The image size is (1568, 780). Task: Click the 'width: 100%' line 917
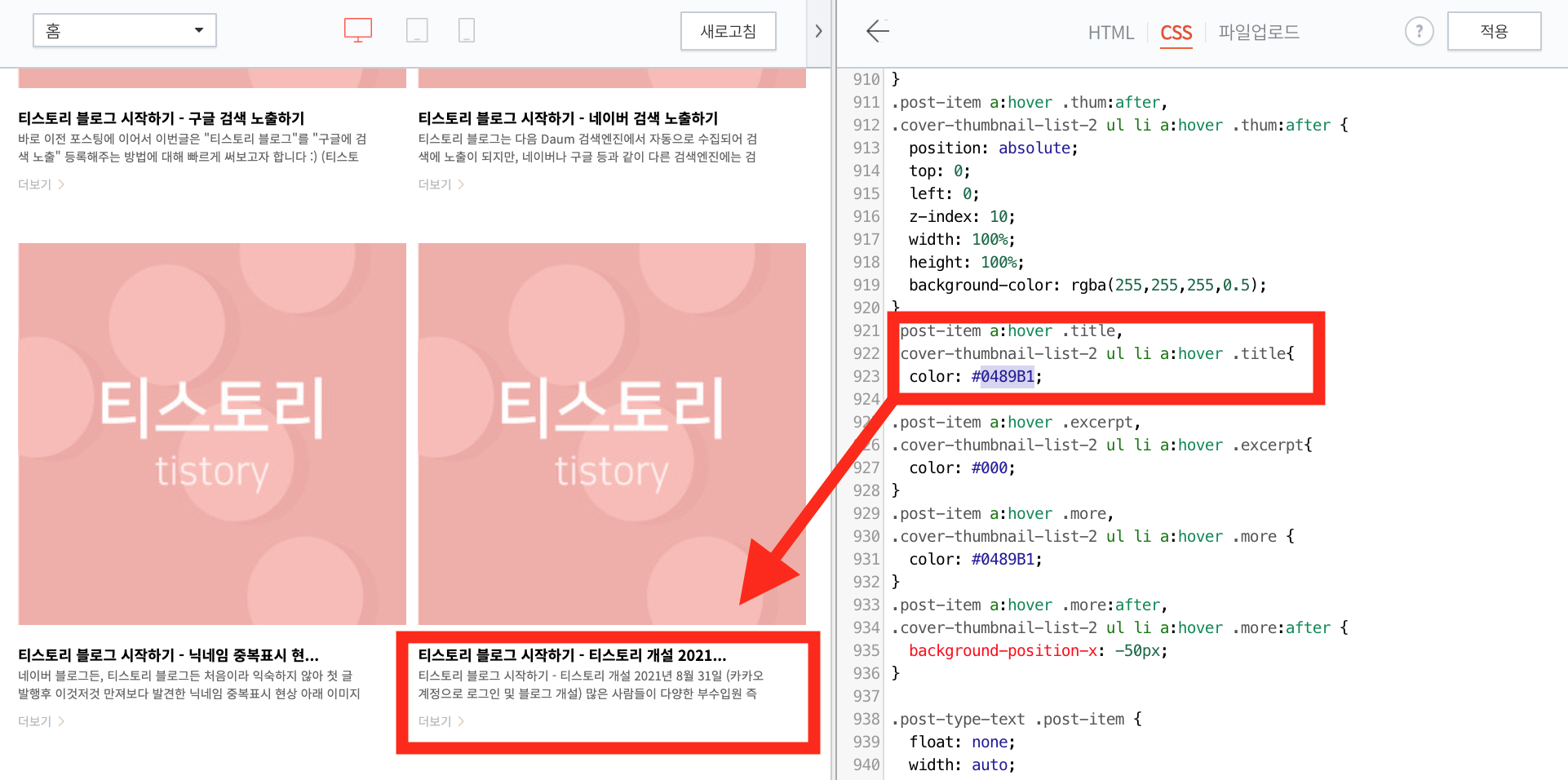[x=962, y=239]
